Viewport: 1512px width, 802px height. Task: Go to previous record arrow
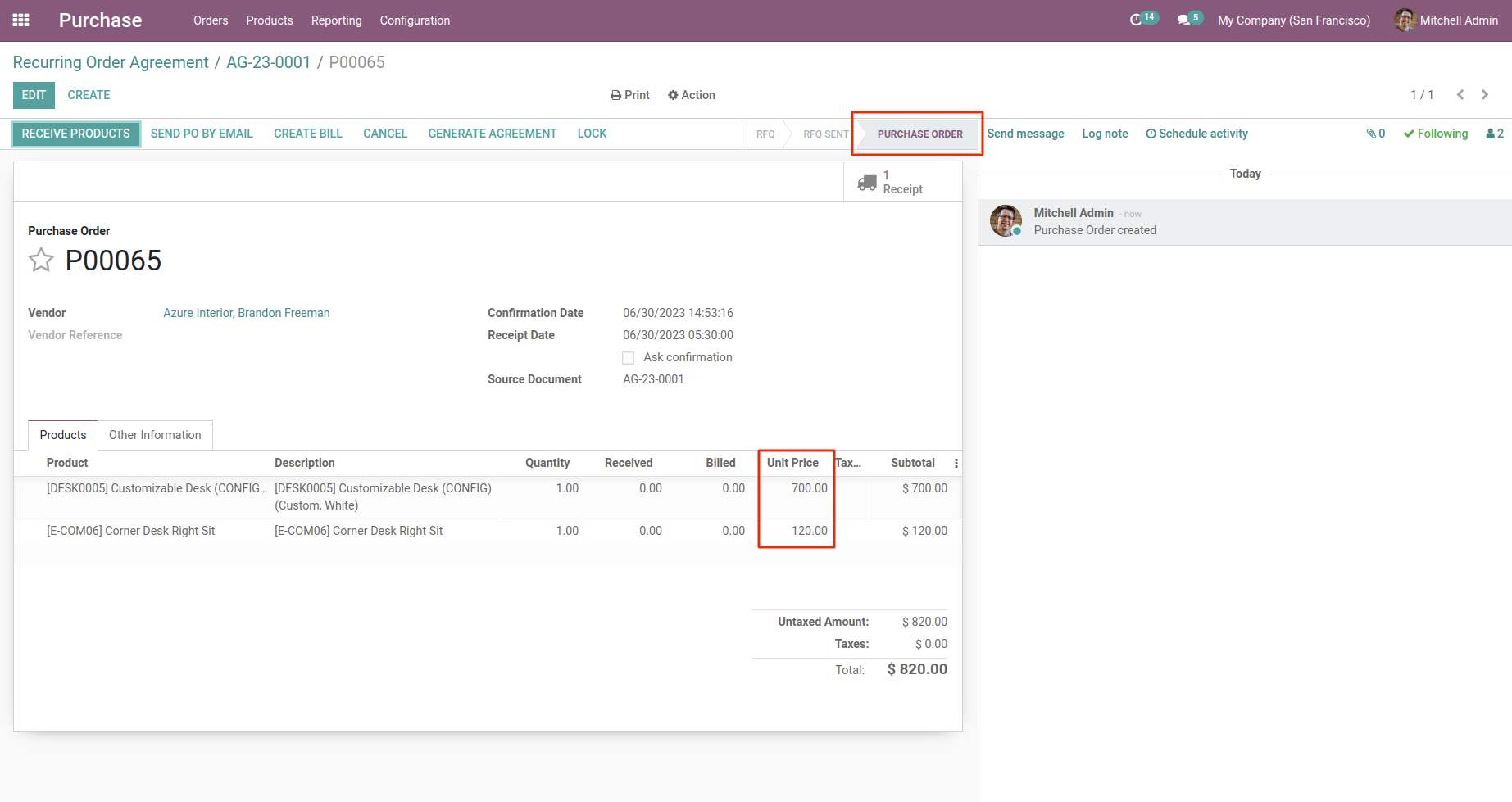coord(1460,95)
